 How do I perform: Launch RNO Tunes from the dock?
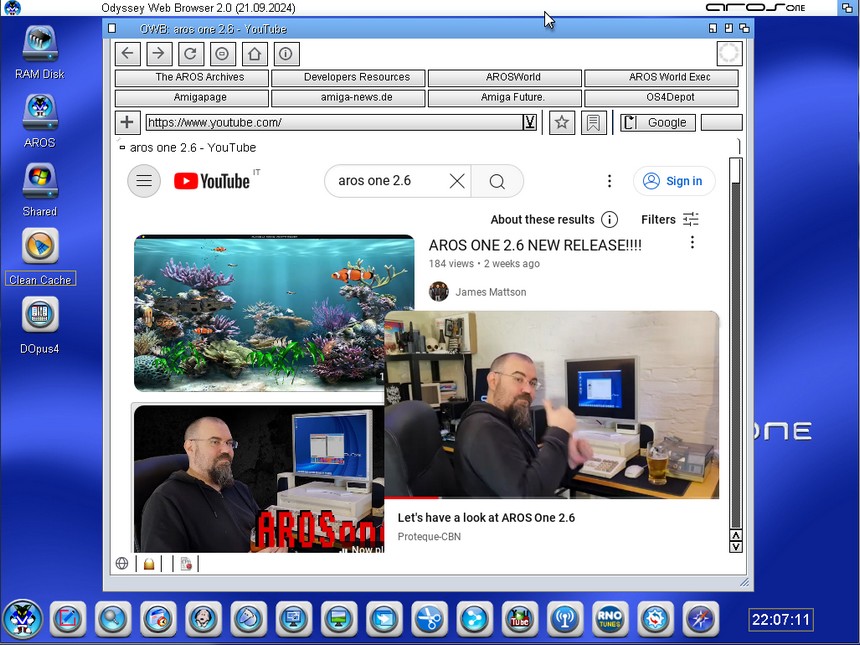click(610, 619)
